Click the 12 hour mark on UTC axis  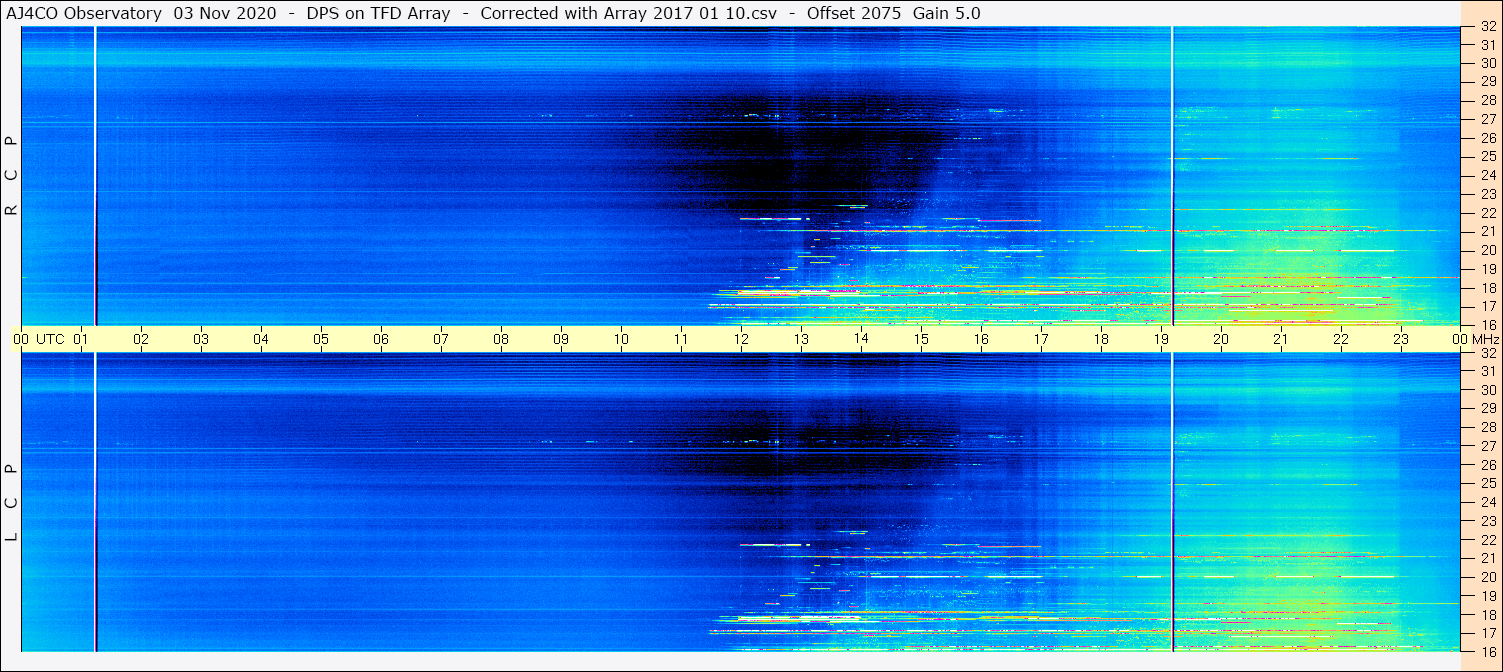pos(741,339)
